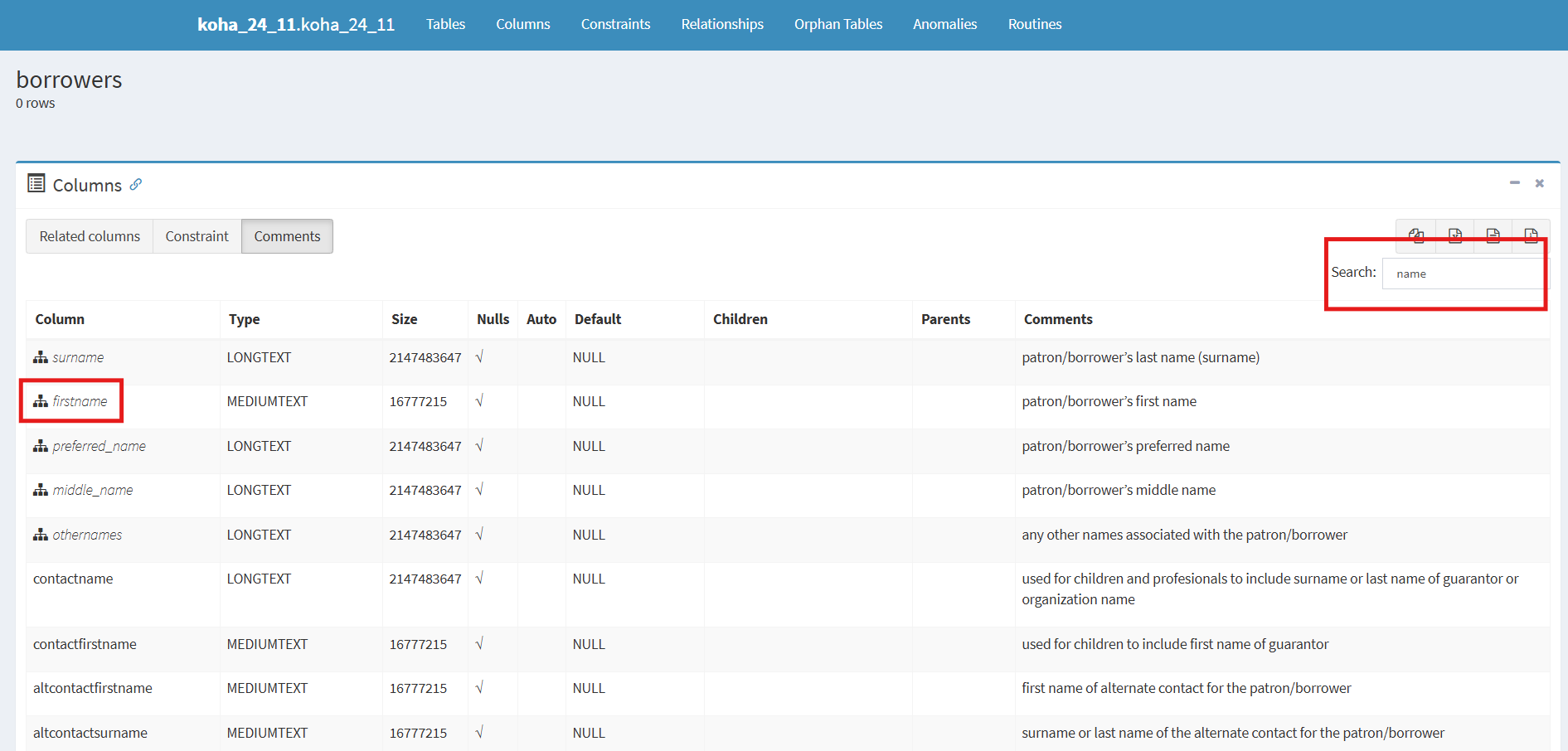
Task: Click the hierarchy icon beside firstname
Action: pyautogui.click(x=41, y=401)
